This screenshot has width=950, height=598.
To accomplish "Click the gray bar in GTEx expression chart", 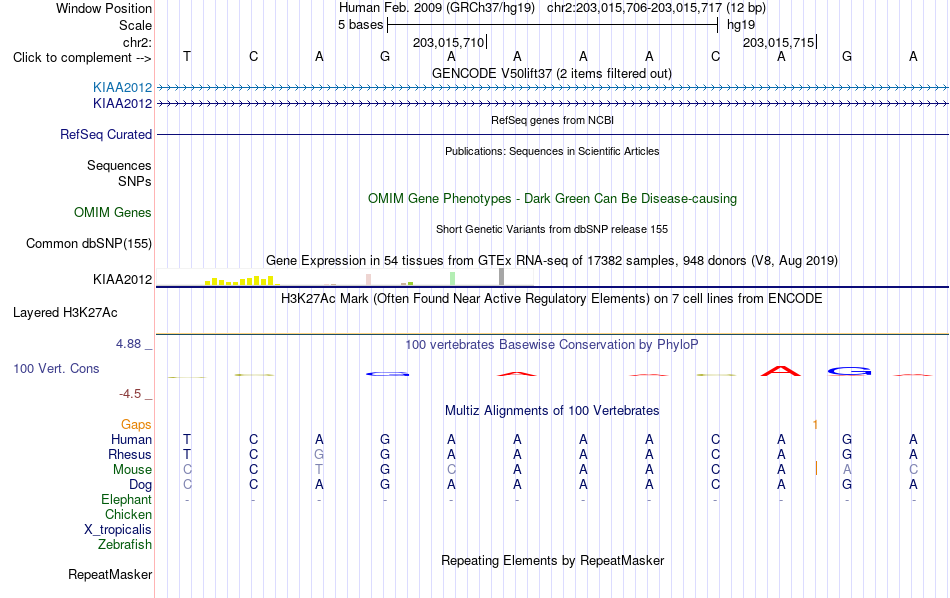I will (502, 277).
